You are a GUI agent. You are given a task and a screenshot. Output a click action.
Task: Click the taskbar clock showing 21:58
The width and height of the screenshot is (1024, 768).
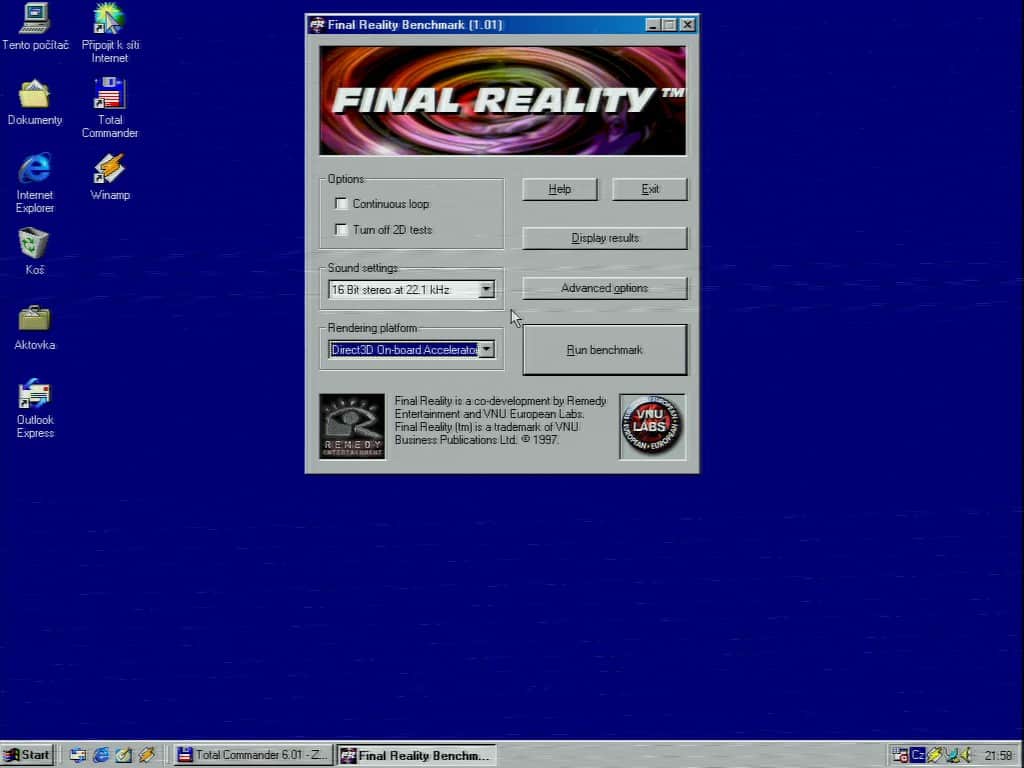(997, 755)
